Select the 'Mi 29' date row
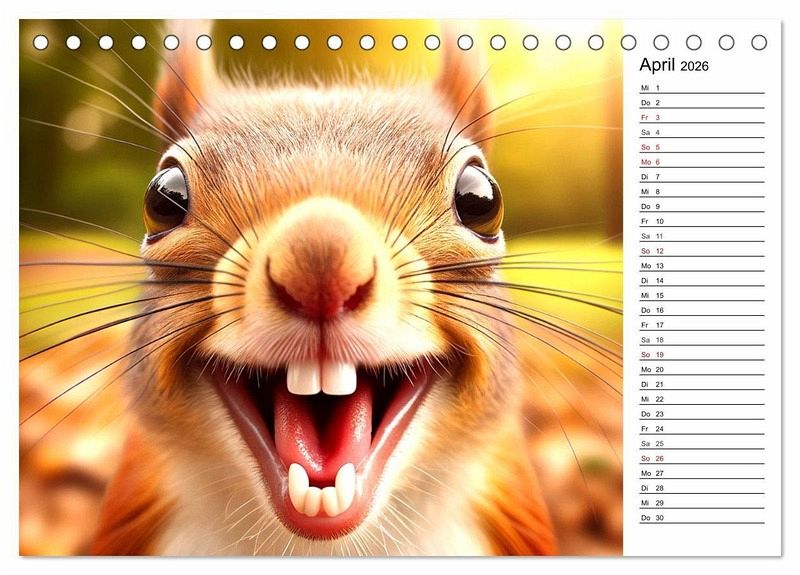 coord(702,502)
